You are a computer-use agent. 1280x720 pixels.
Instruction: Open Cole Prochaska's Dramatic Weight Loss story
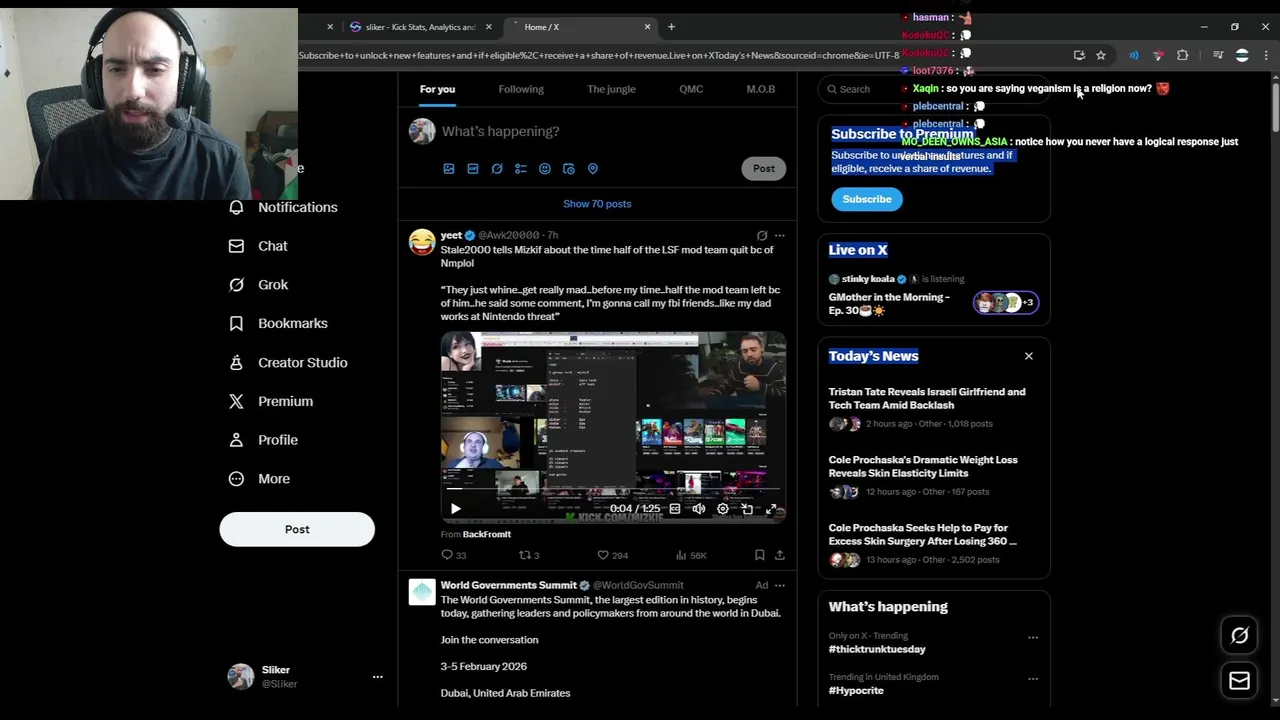pyautogui.click(x=923, y=466)
